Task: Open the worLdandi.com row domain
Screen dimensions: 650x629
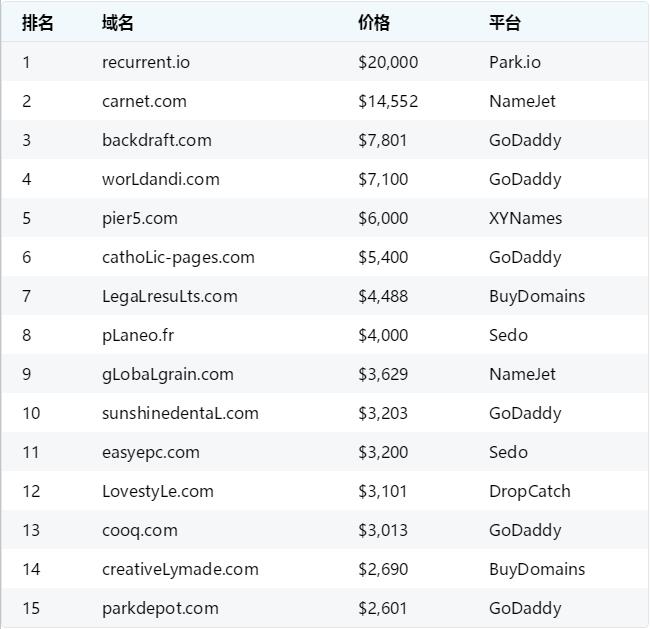Action: click(x=161, y=179)
